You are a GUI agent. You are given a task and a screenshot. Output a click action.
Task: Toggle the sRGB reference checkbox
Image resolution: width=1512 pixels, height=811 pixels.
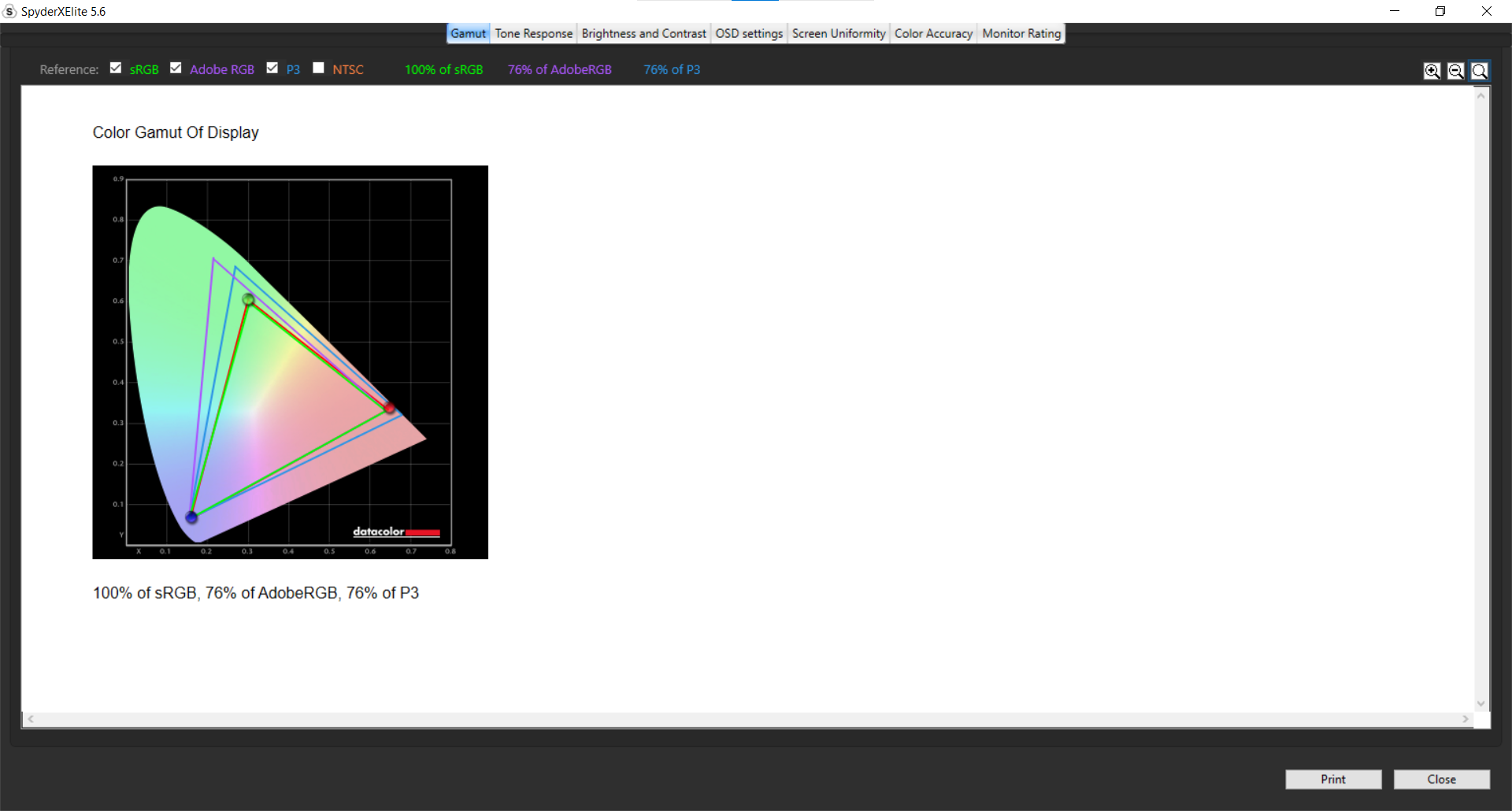[116, 68]
